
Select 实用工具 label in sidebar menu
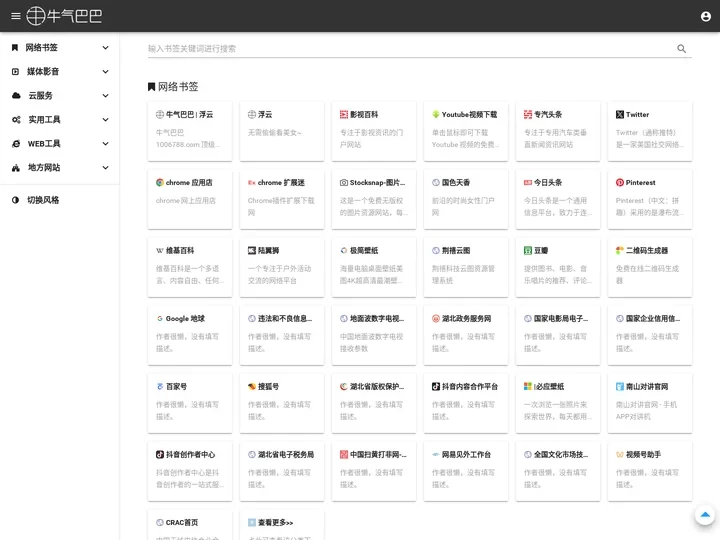[x=44, y=119]
